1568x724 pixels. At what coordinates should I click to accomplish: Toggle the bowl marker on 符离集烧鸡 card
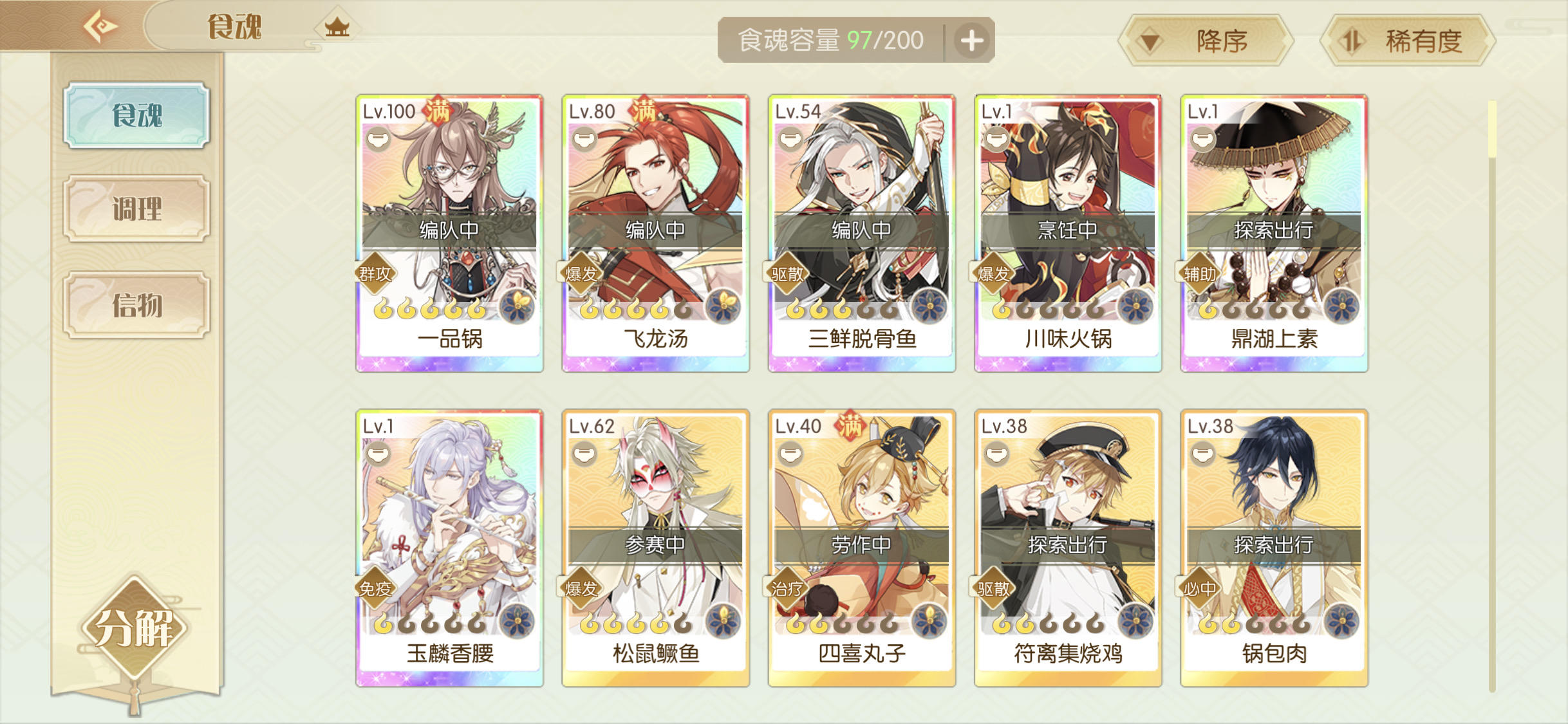996,454
